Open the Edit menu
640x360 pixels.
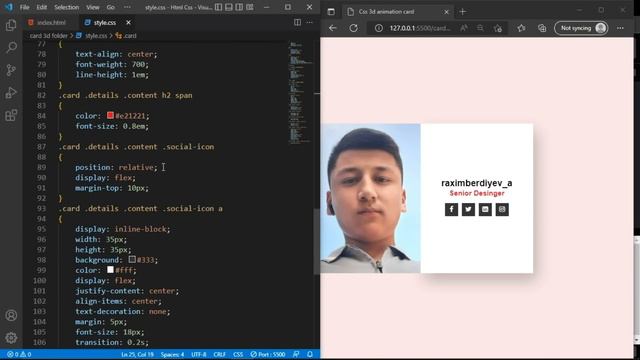point(42,7)
